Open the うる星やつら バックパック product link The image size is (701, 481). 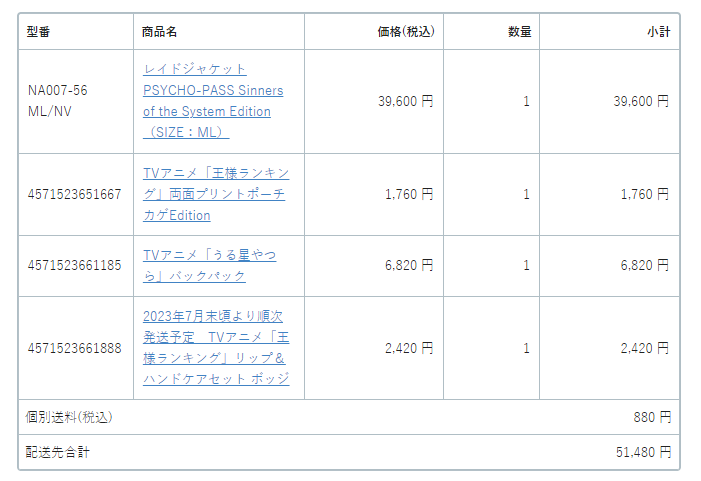point(209,266)
